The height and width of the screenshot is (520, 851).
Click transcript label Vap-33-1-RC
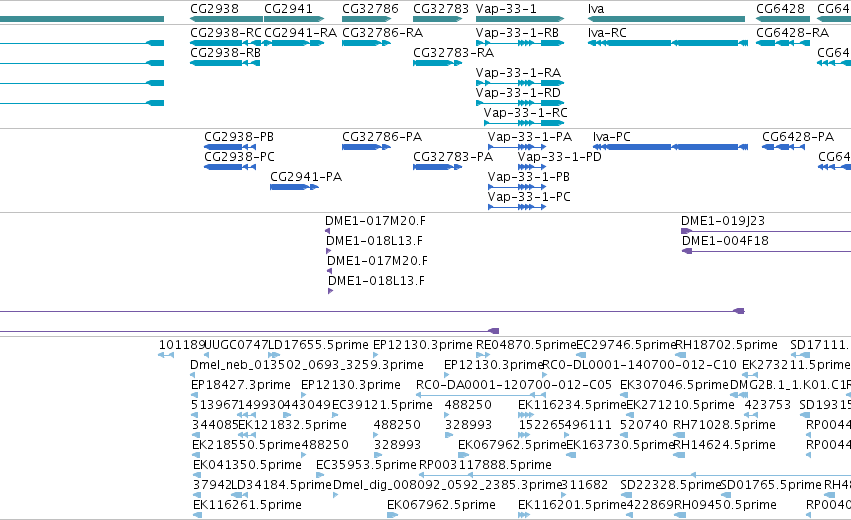point(525,113)
